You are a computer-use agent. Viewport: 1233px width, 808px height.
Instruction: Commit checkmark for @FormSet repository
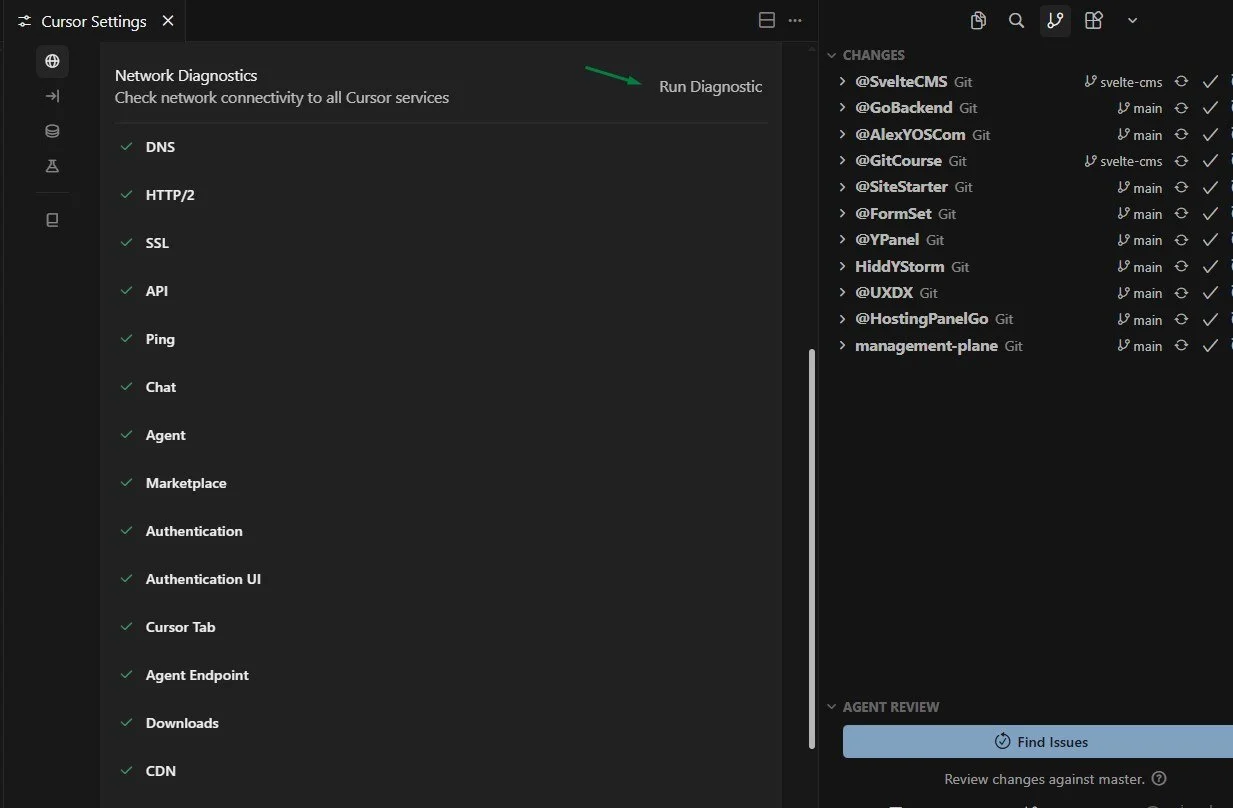[1210, 214]
